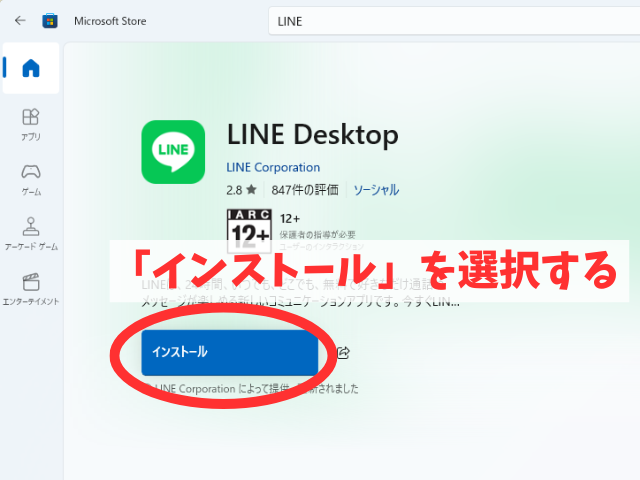This screenshot has width=640, height=480.
Task: Open the LINE Corporation publisher link
Action: tap(273, 167)
